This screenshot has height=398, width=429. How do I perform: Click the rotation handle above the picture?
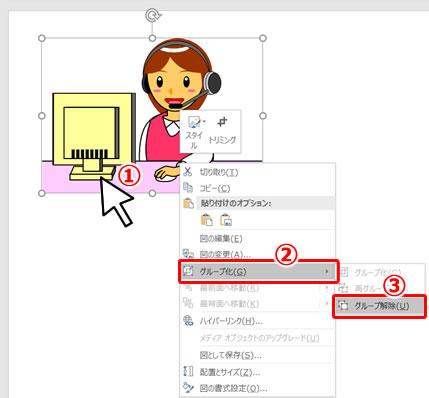pos(153,15)
